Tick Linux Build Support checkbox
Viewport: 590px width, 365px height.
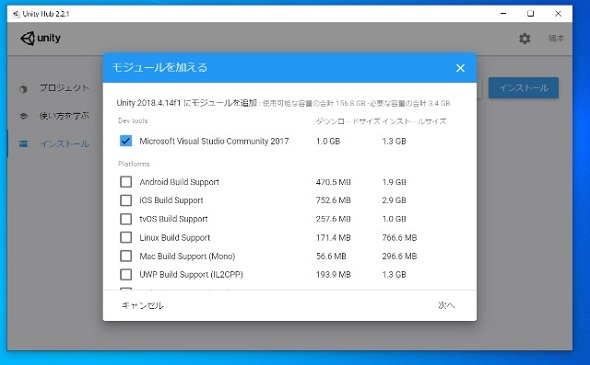tap(126, 237)
